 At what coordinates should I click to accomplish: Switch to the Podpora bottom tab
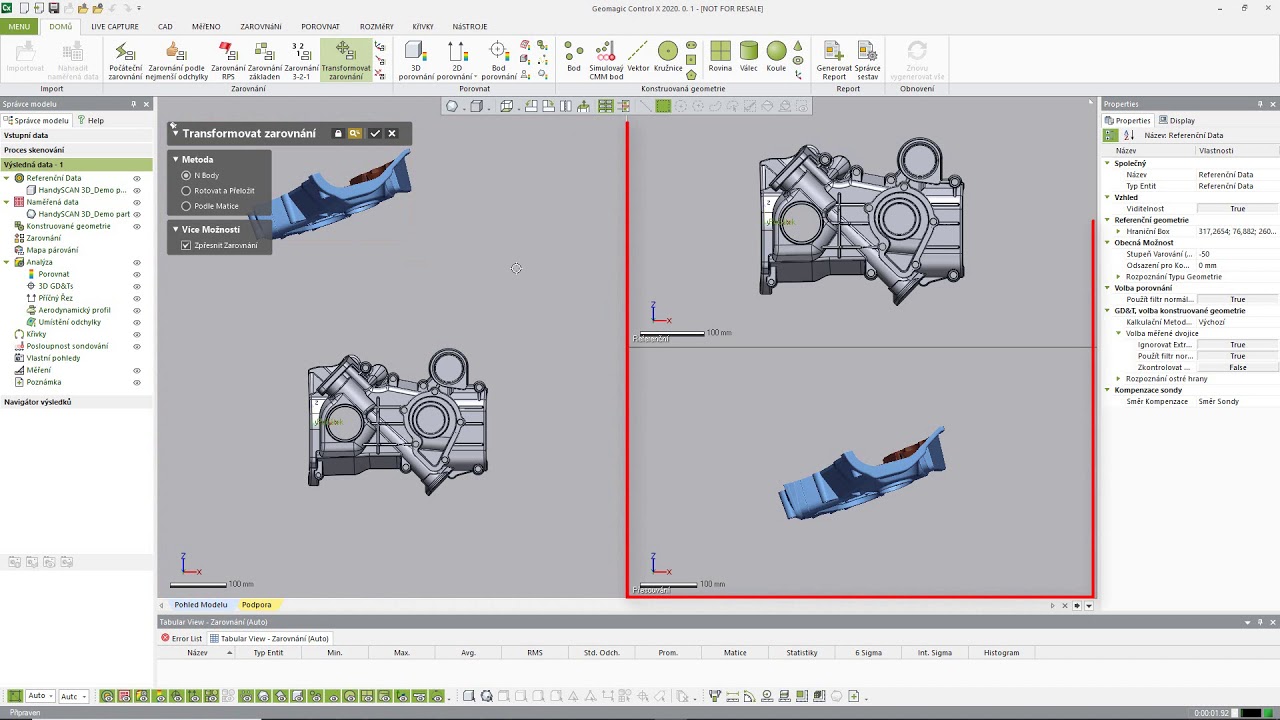(256, 605)
